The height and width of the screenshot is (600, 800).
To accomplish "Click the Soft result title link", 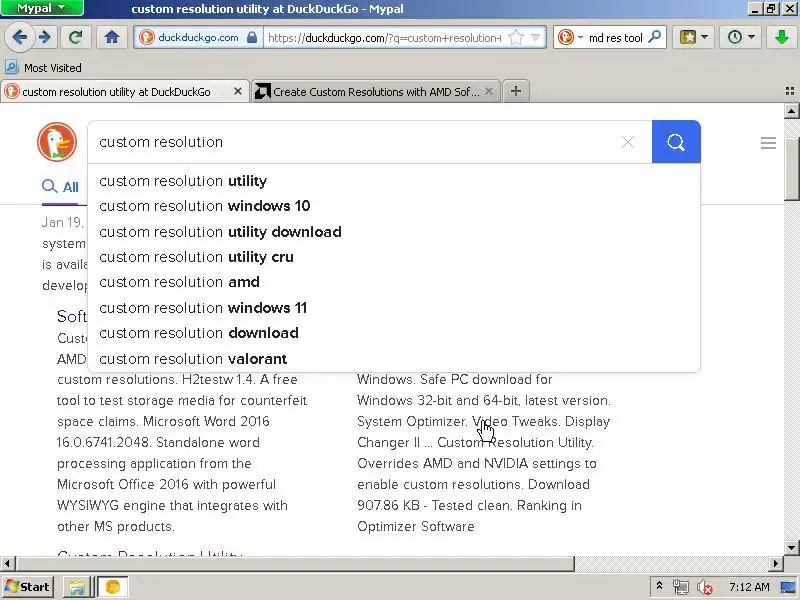I will [x=72, y=316].
